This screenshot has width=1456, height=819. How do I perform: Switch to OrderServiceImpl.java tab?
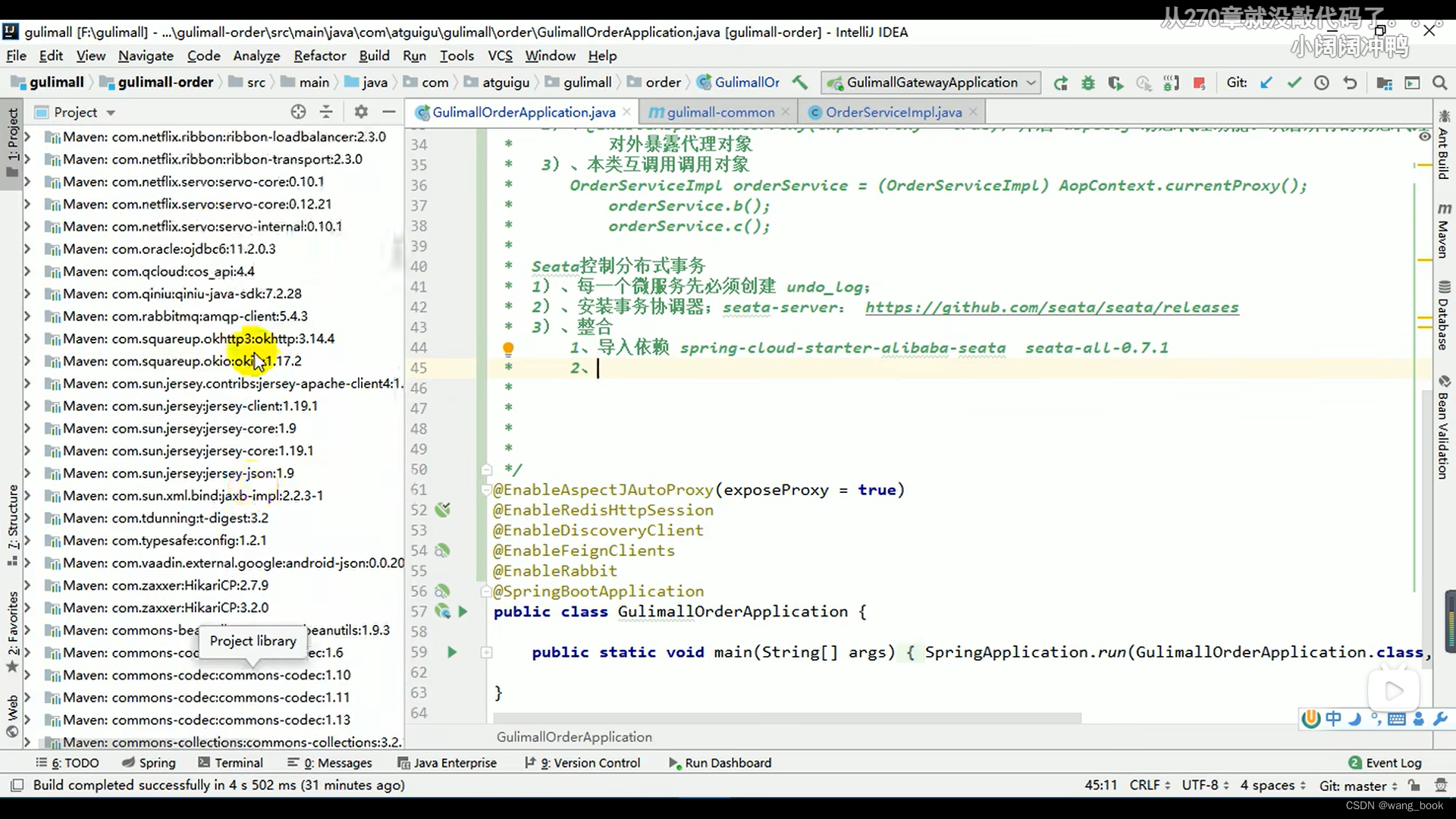(x=893, y=112)
